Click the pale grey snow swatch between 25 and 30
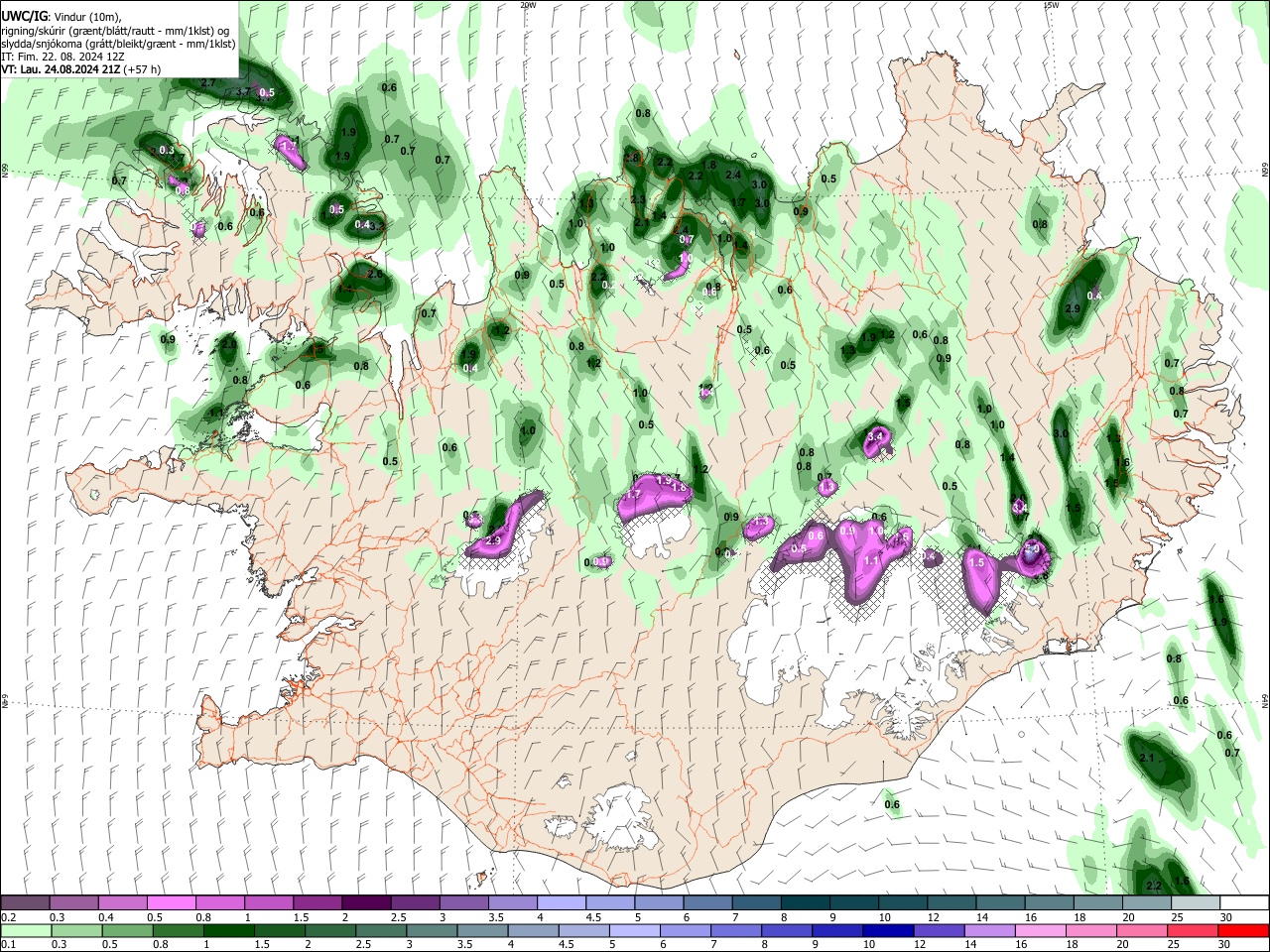This screenshot has width=1270, height=952. click(x=1196, y=903)
